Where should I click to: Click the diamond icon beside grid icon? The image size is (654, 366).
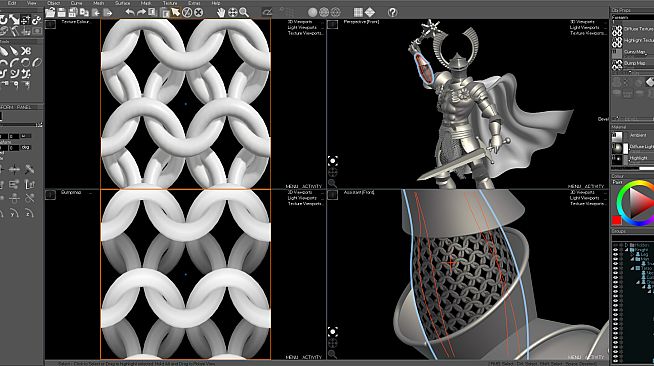point(370,13)
